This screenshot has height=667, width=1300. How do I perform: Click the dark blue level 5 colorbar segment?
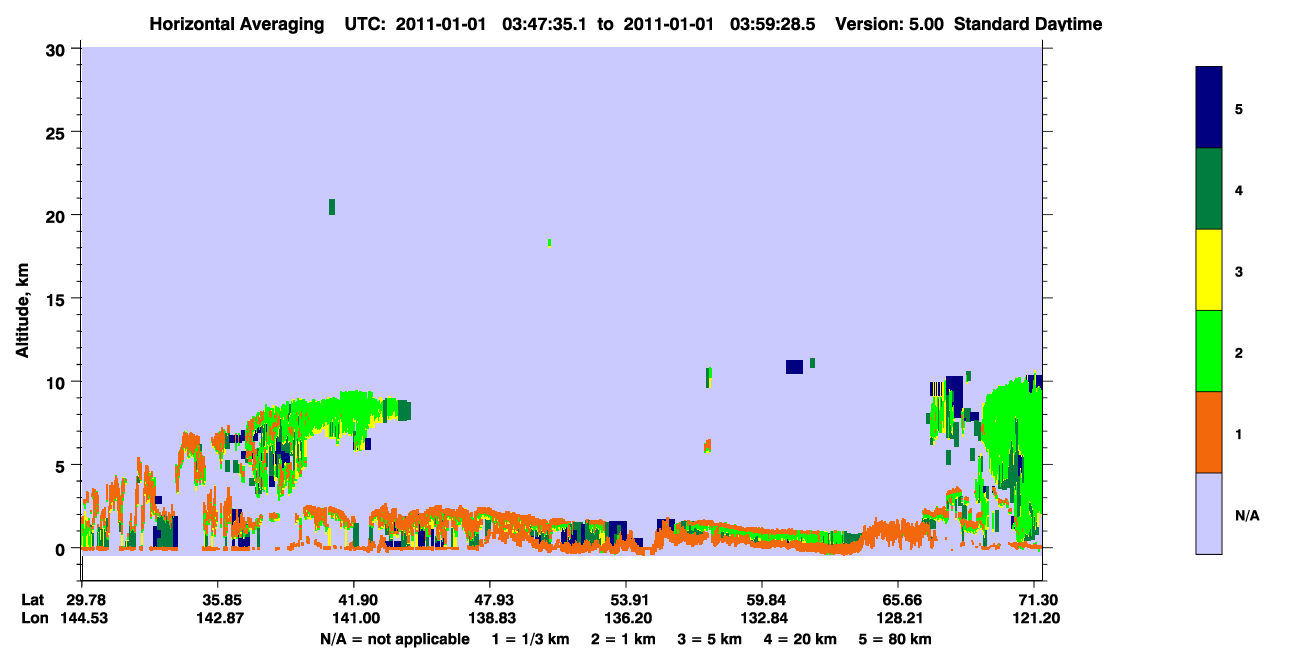[x=1209, y=107]
